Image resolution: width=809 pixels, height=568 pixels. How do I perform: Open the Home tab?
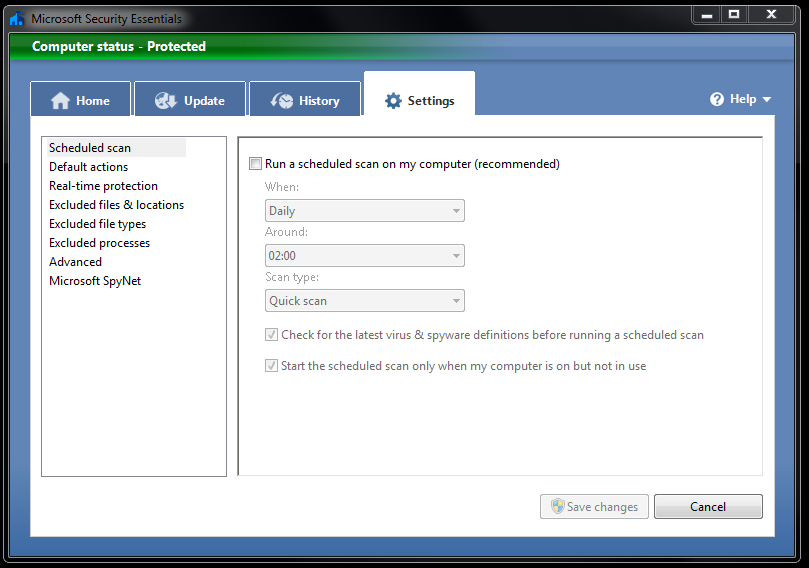pyautogui.click(x=80, y=99)
